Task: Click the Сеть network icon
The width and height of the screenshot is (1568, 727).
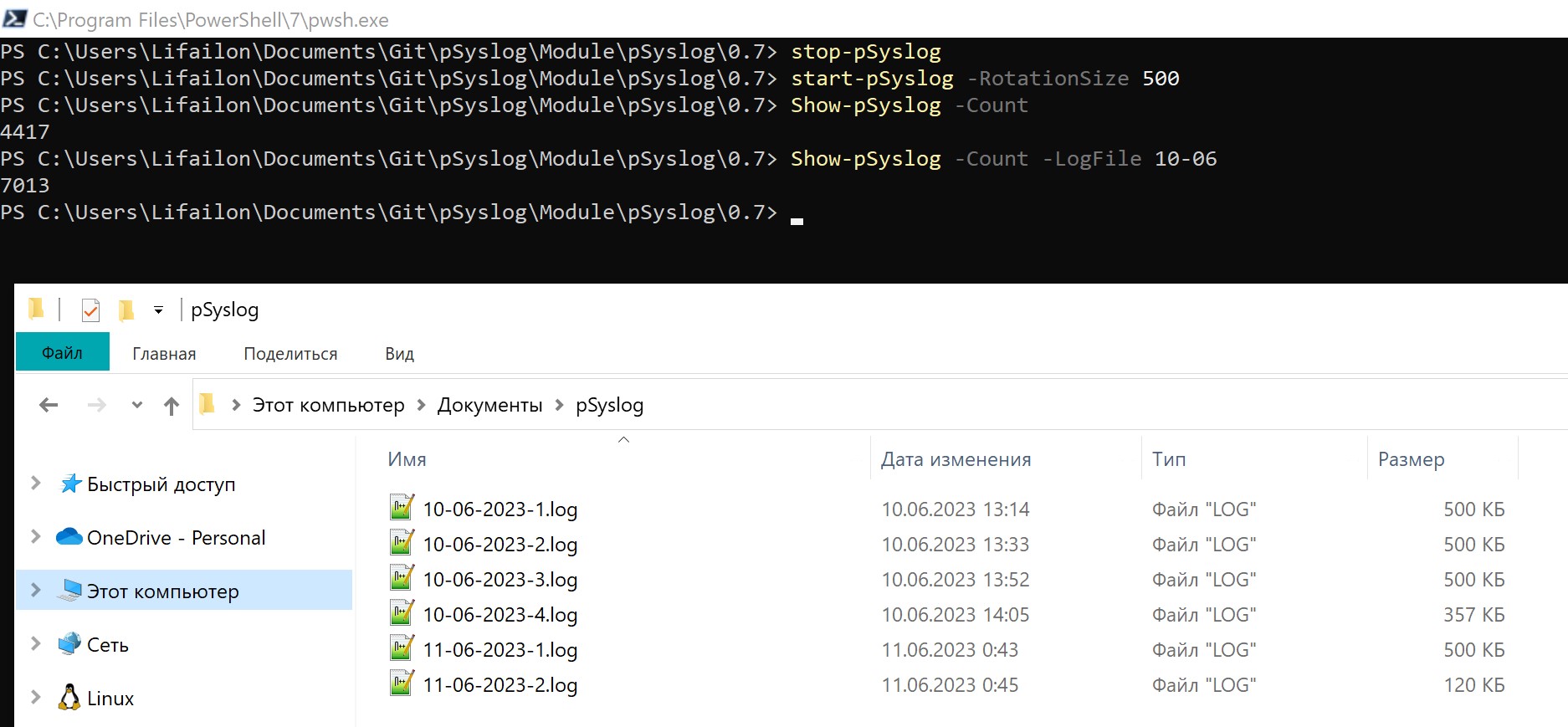Action: click(69, 643)
